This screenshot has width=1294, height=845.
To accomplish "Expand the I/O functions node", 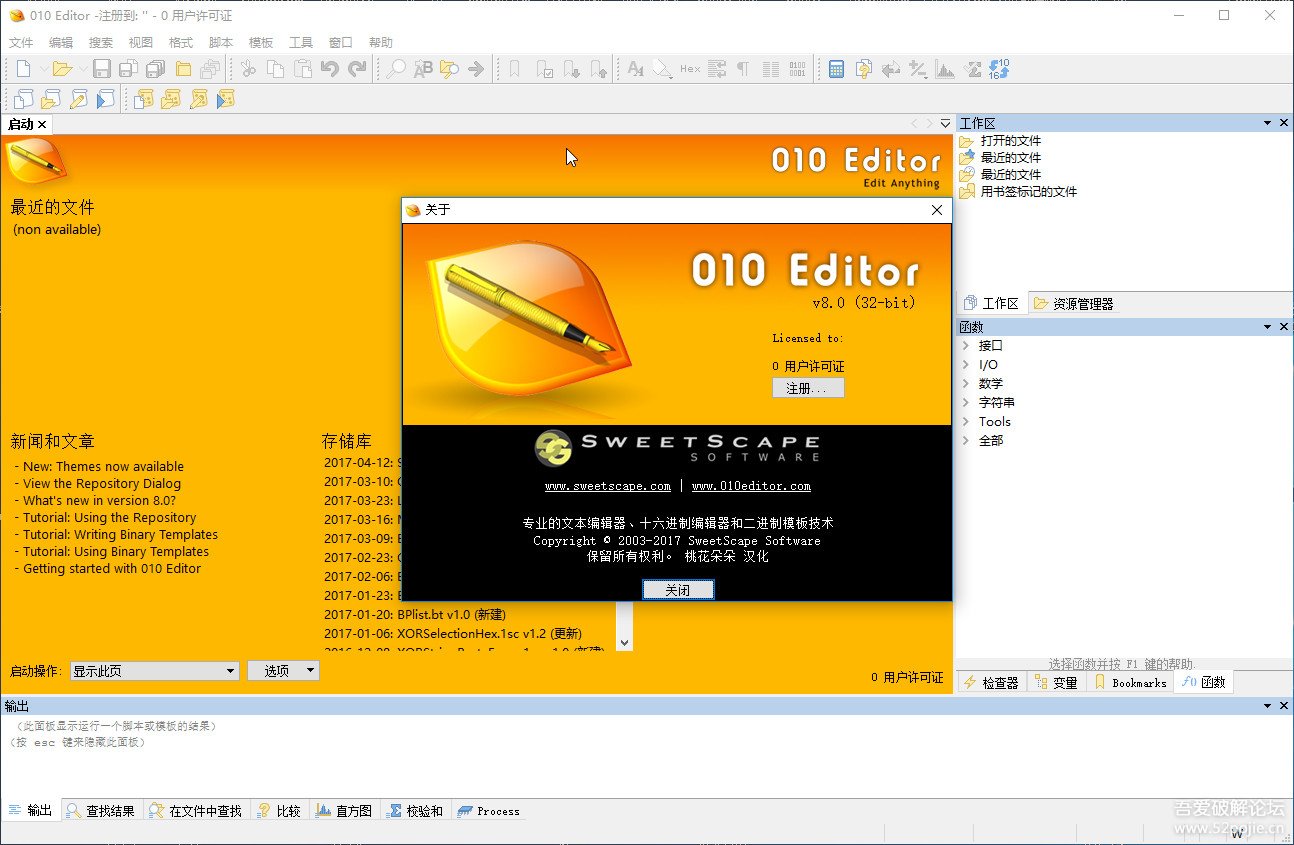I will [966, 365].
